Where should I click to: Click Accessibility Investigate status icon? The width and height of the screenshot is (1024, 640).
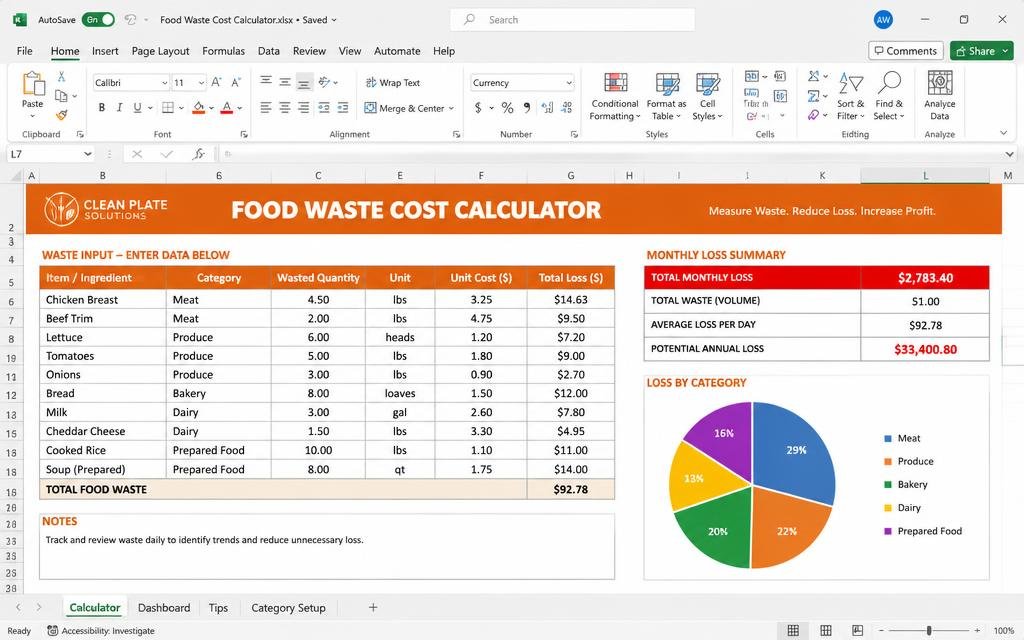click(x=53, y=630)
